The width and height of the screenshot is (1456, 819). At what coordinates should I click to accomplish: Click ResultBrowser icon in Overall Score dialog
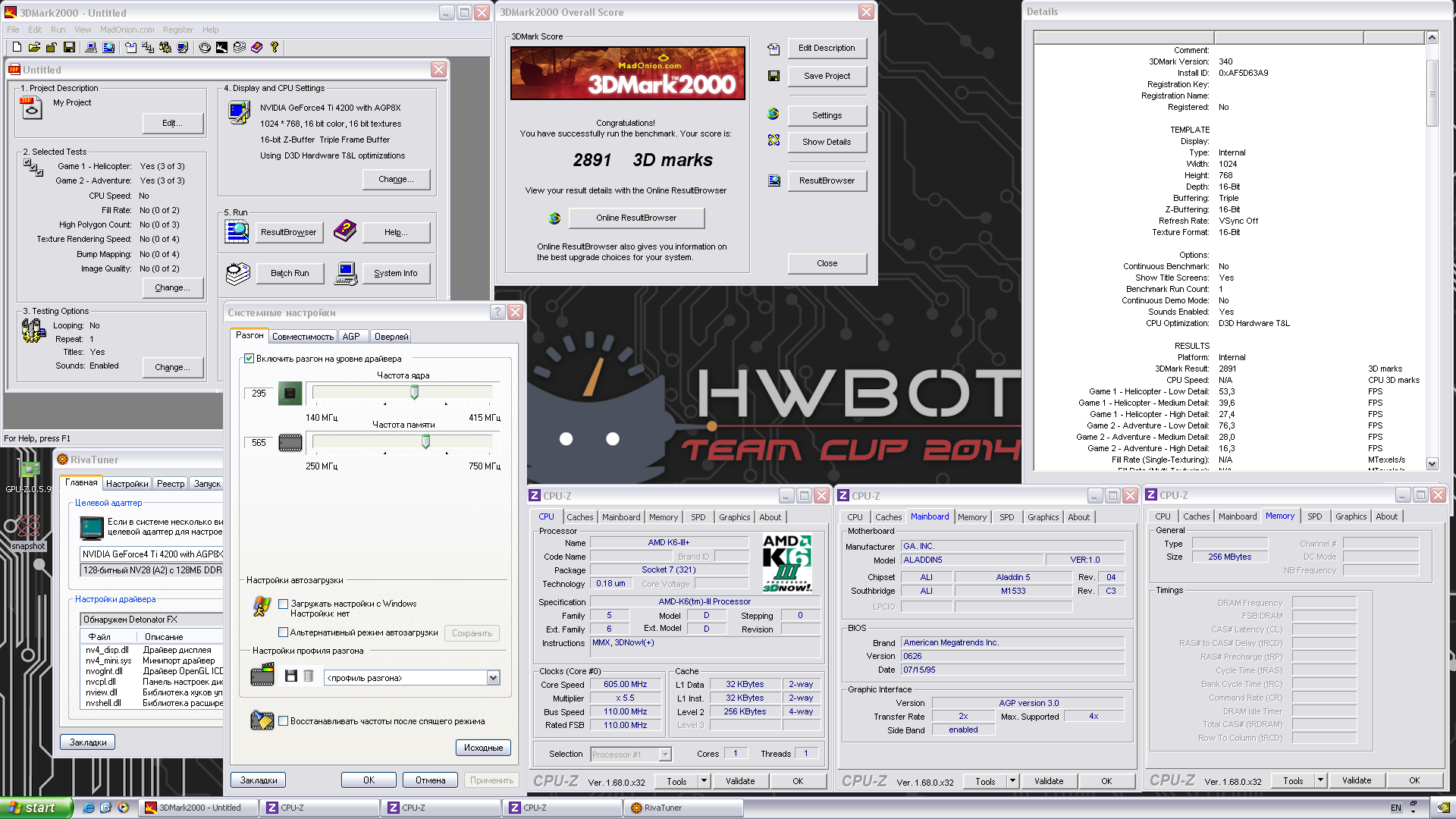pyautogui.click(x=773, y=180)
